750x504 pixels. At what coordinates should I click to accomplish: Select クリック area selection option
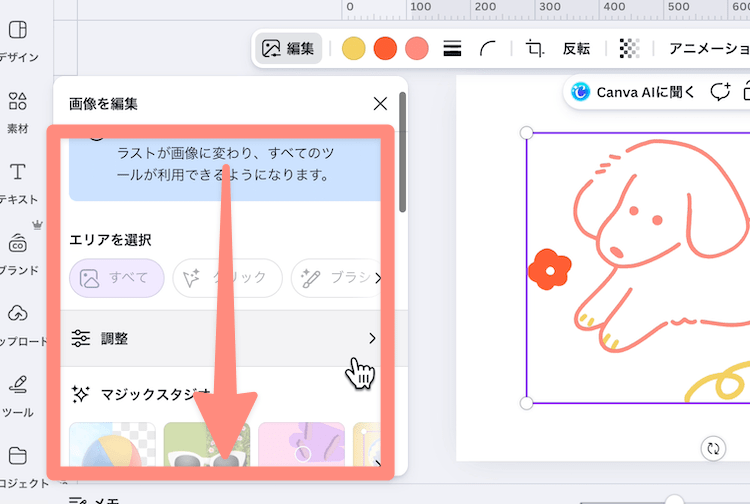pos(227,278)
